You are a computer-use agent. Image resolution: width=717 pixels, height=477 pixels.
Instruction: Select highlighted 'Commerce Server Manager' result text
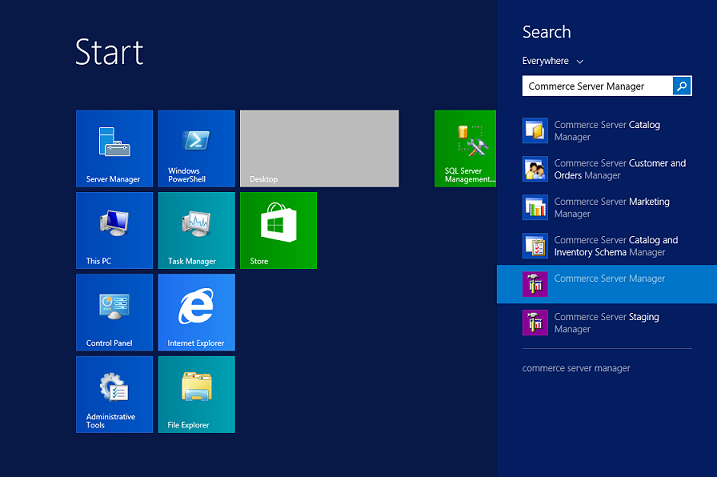click(x=610, y=279)
